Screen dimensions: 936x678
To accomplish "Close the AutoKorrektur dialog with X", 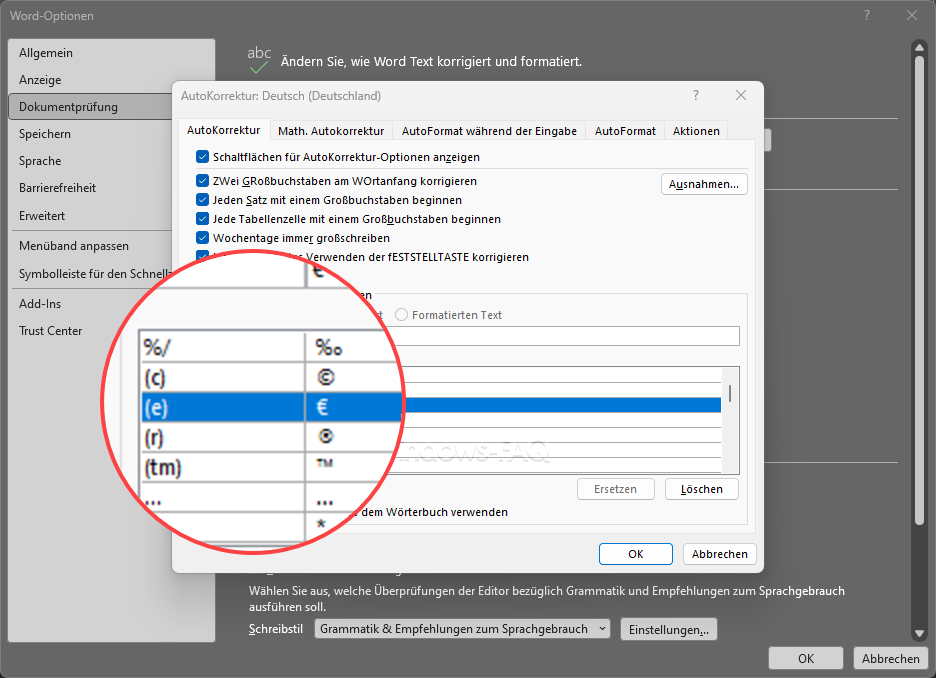I will click(741, 95).
